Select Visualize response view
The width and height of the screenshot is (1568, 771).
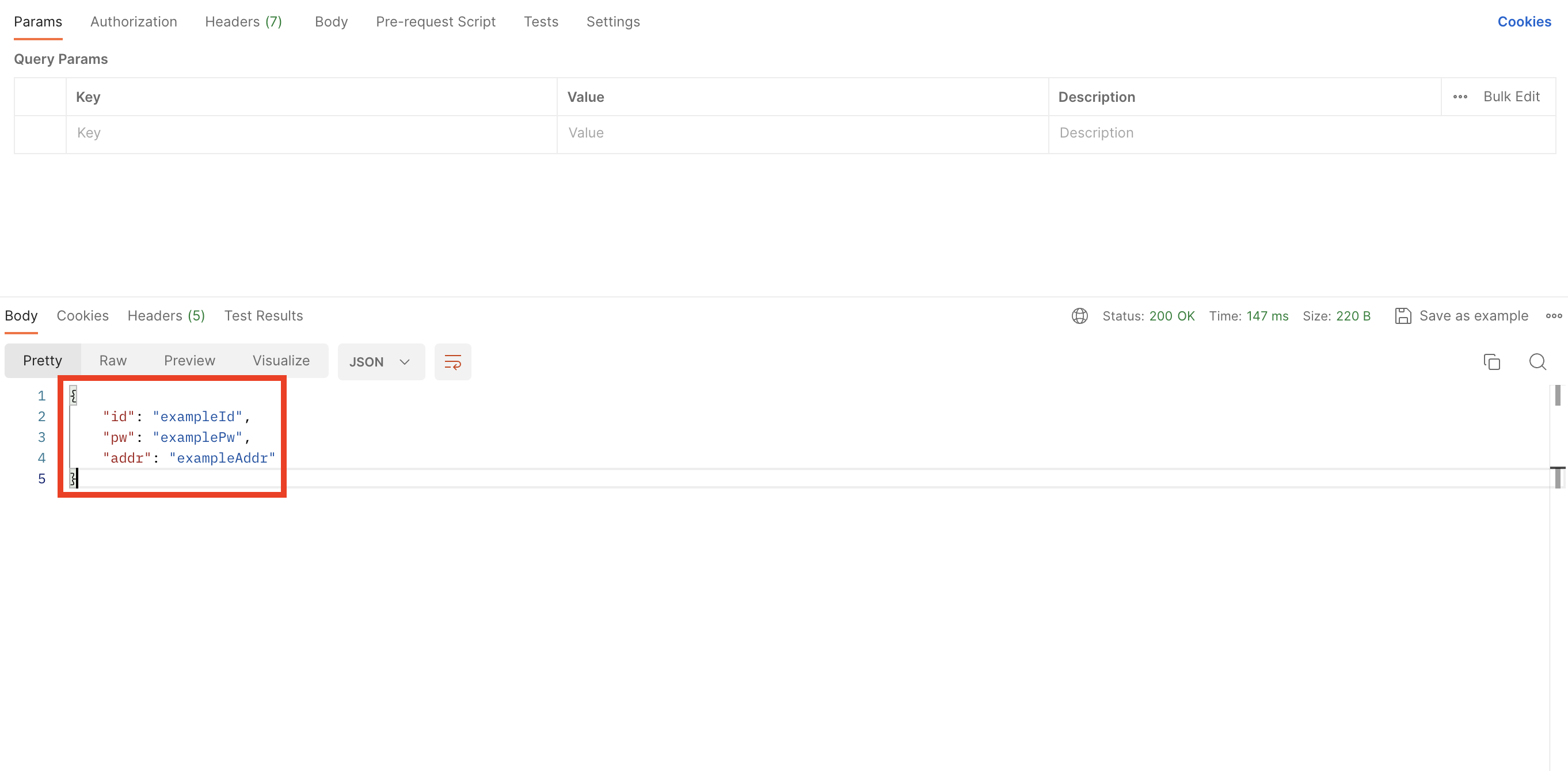(x=280, y=361)
